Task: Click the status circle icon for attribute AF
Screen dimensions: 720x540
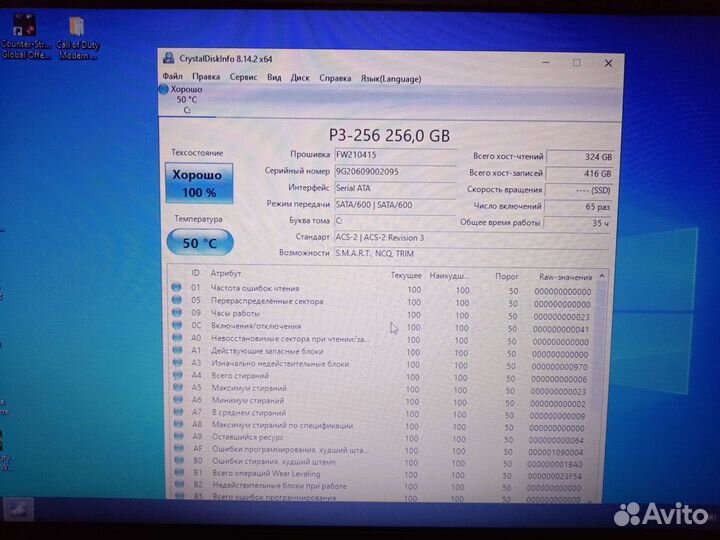Action: click(x=179, y=448)
